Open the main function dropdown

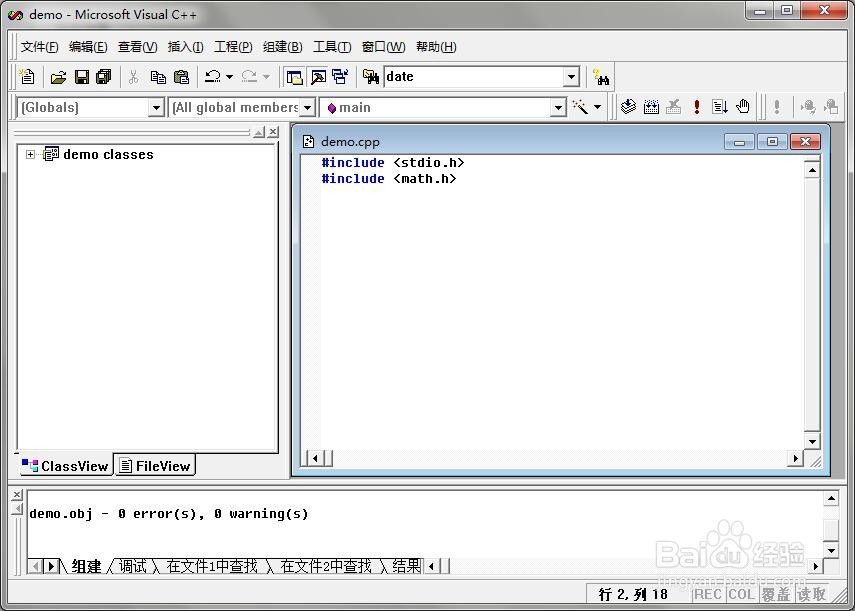(558, 108)
